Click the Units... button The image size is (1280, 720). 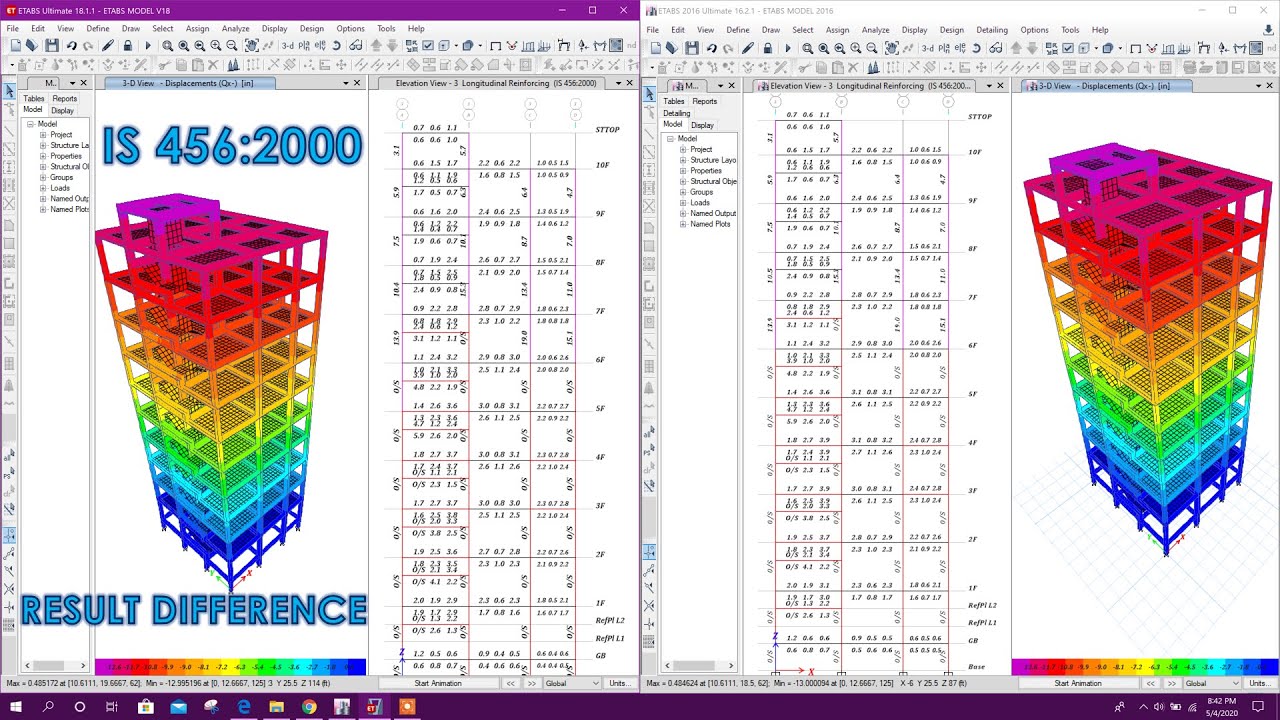coord(622,682)
